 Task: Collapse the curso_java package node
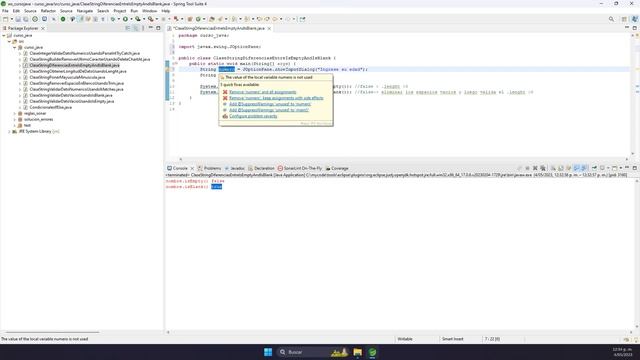pos(15,47)
